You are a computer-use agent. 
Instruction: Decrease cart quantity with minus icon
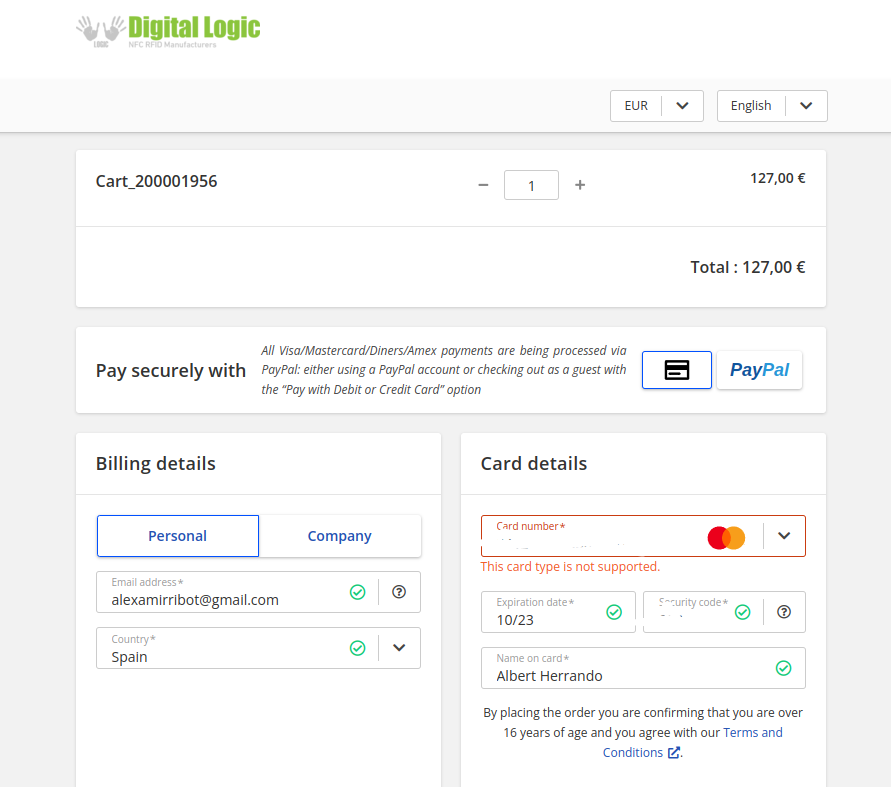[x=483, y=185]
